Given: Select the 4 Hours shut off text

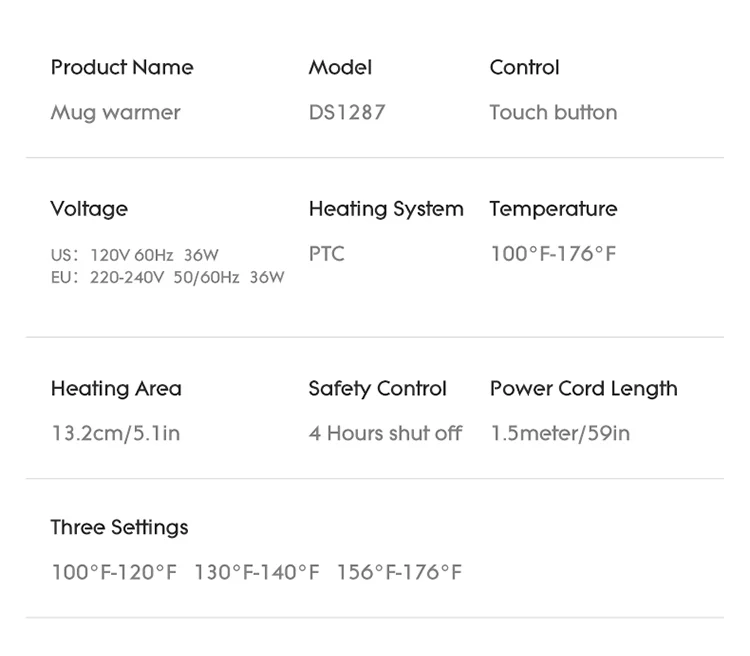Looking at the screenshot, I should point(386,434).
